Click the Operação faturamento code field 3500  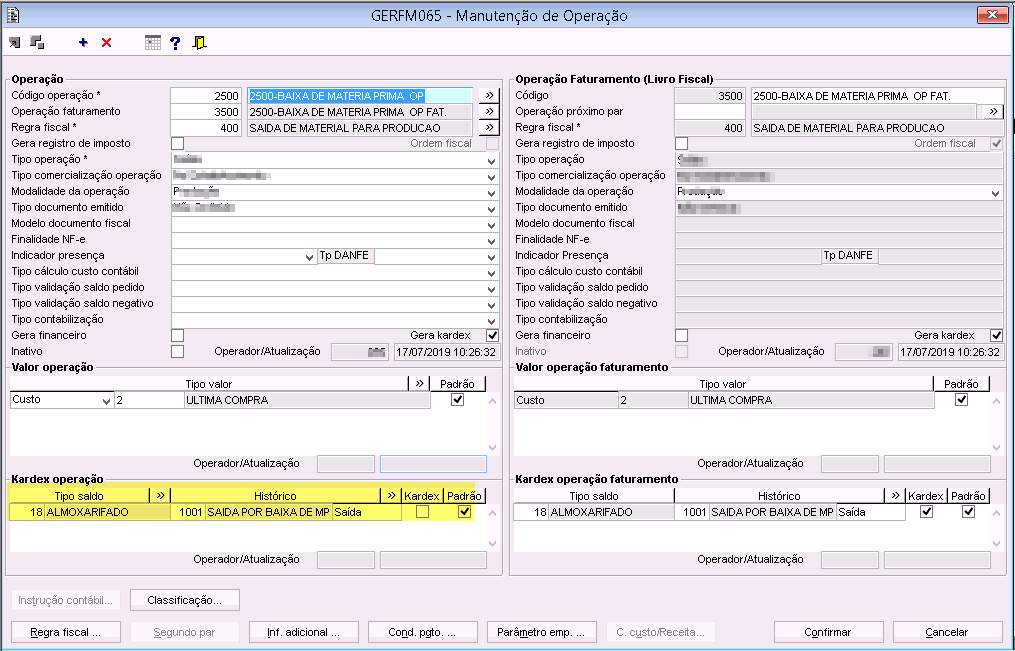click(206, 112)
